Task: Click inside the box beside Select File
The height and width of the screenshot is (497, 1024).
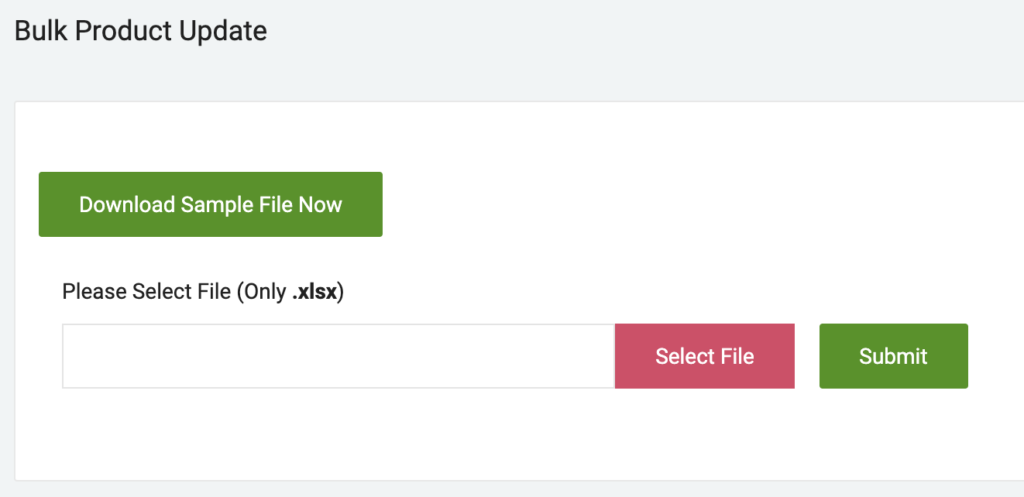Action: point(338,356)
